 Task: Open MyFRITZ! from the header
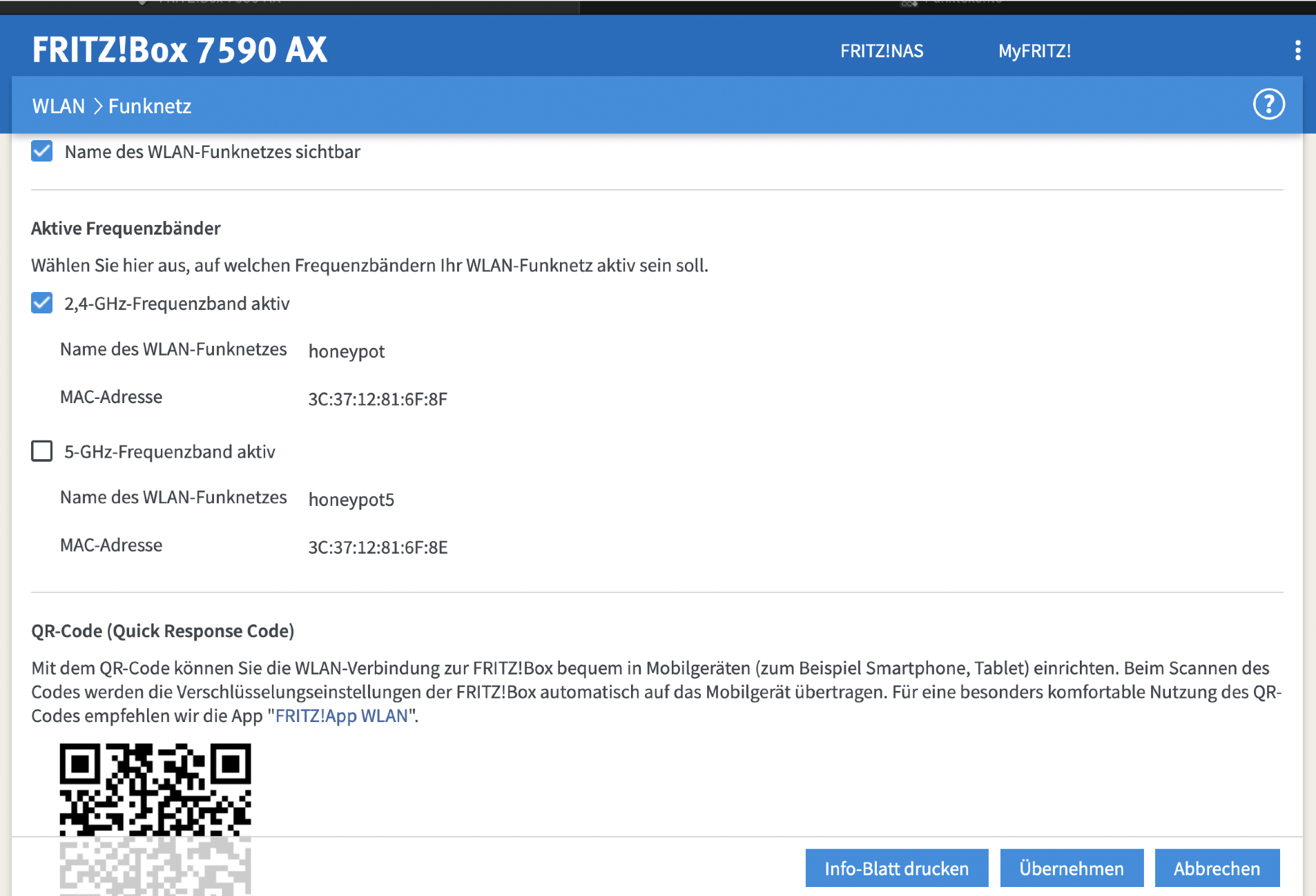(1034, 51)
